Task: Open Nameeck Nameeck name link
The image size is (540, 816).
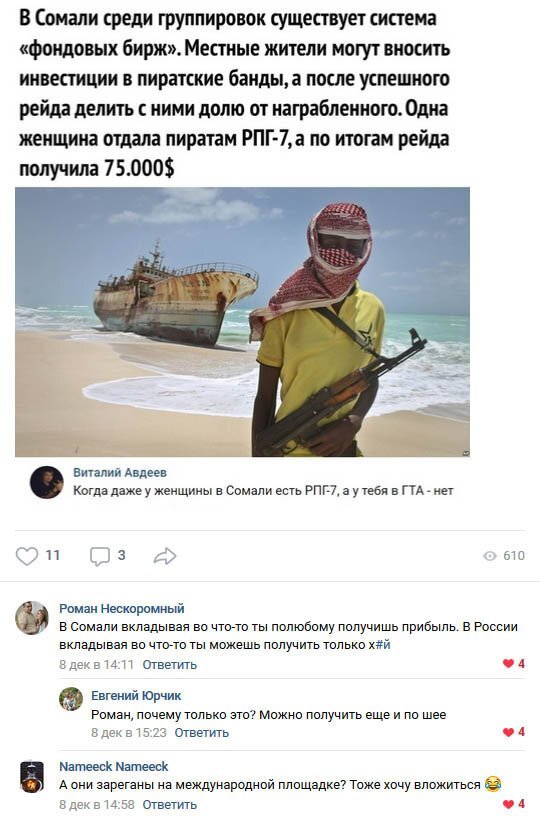Action: [113, 767]
